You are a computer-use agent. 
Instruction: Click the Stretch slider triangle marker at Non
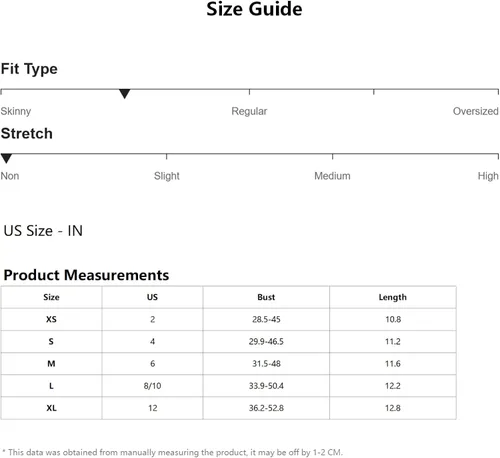[x=6, y=158]
